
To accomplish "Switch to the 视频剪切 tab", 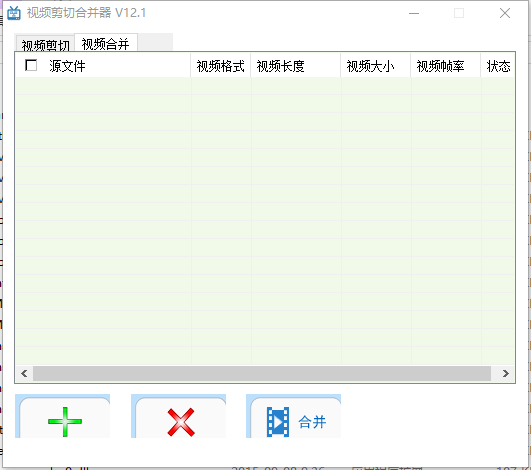I will point(45,44).
